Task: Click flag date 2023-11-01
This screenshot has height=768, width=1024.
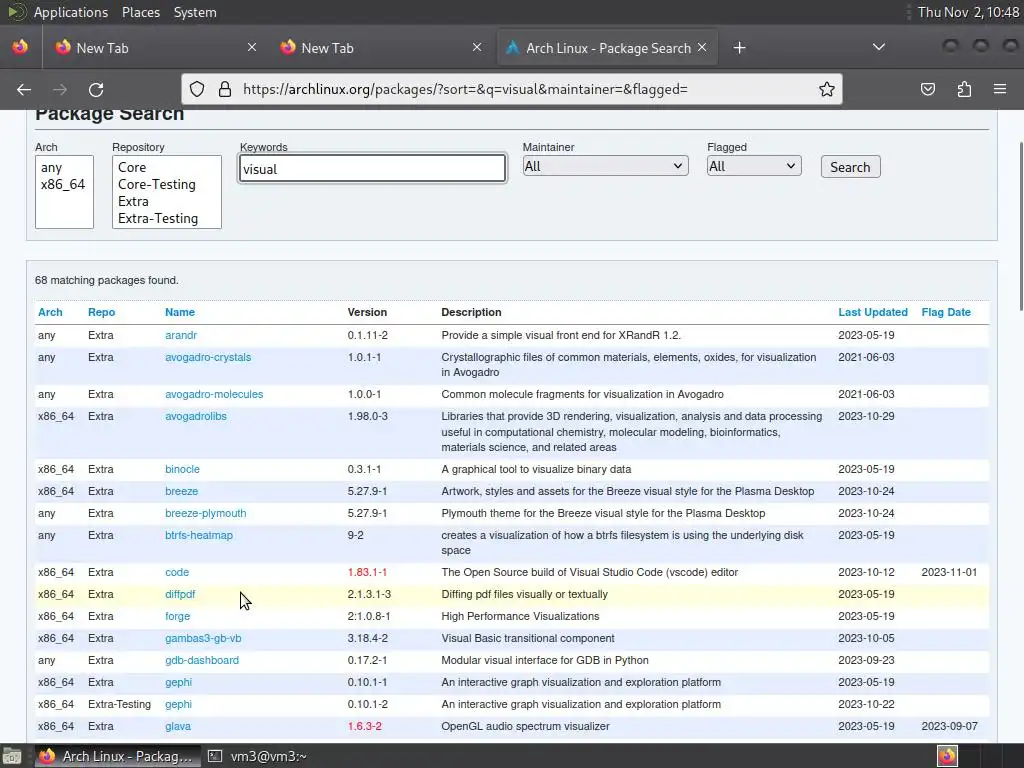Action: point(949,572)
